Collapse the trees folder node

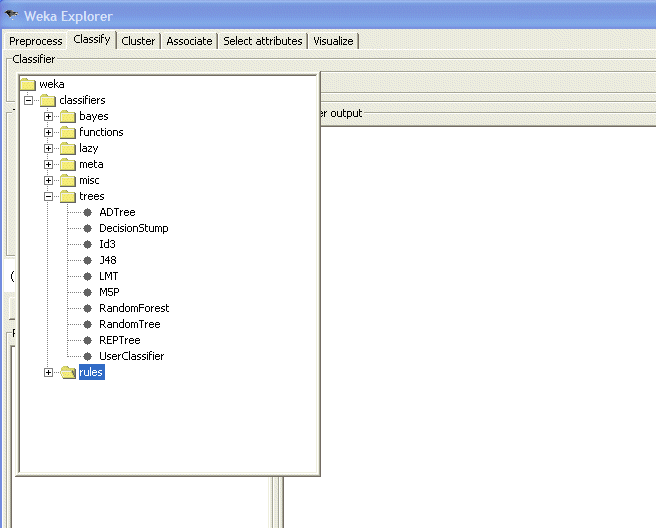click(x=48, y=196)
